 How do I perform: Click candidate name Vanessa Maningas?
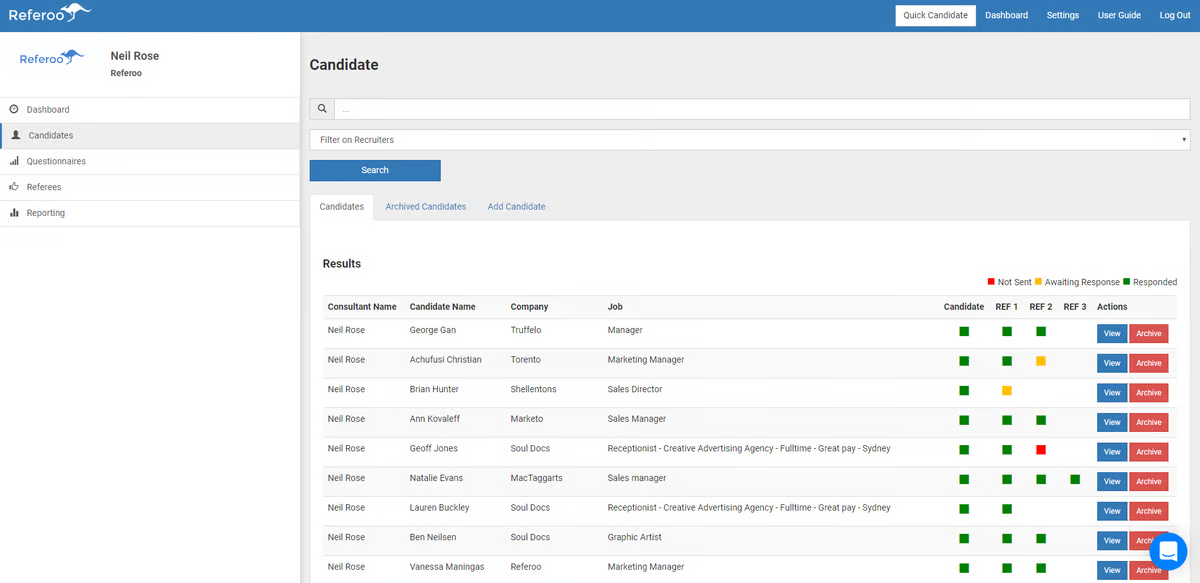pyautogui.click(x=447, y=567)
